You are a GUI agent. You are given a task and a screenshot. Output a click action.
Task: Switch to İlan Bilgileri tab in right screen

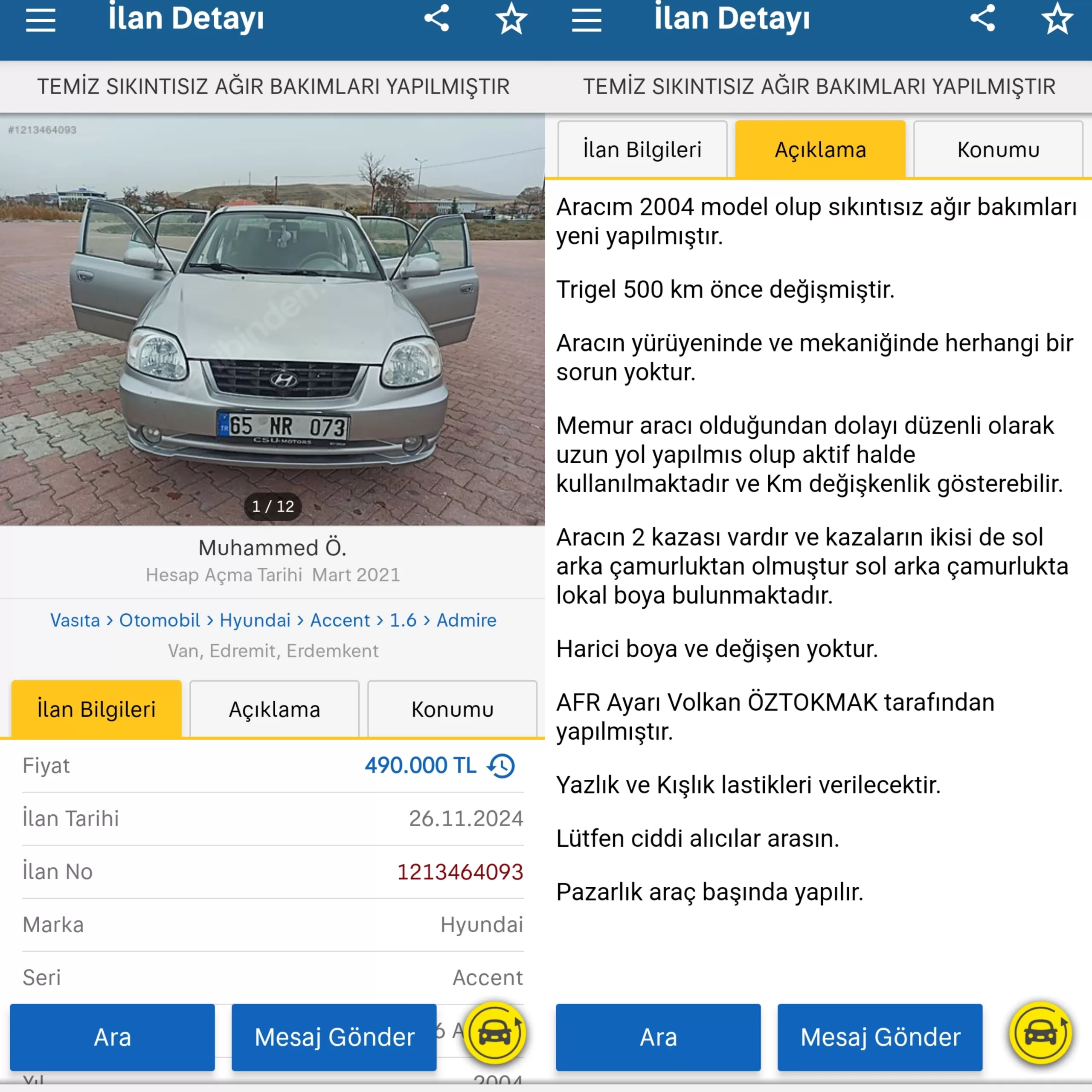[x=642, y=149]
